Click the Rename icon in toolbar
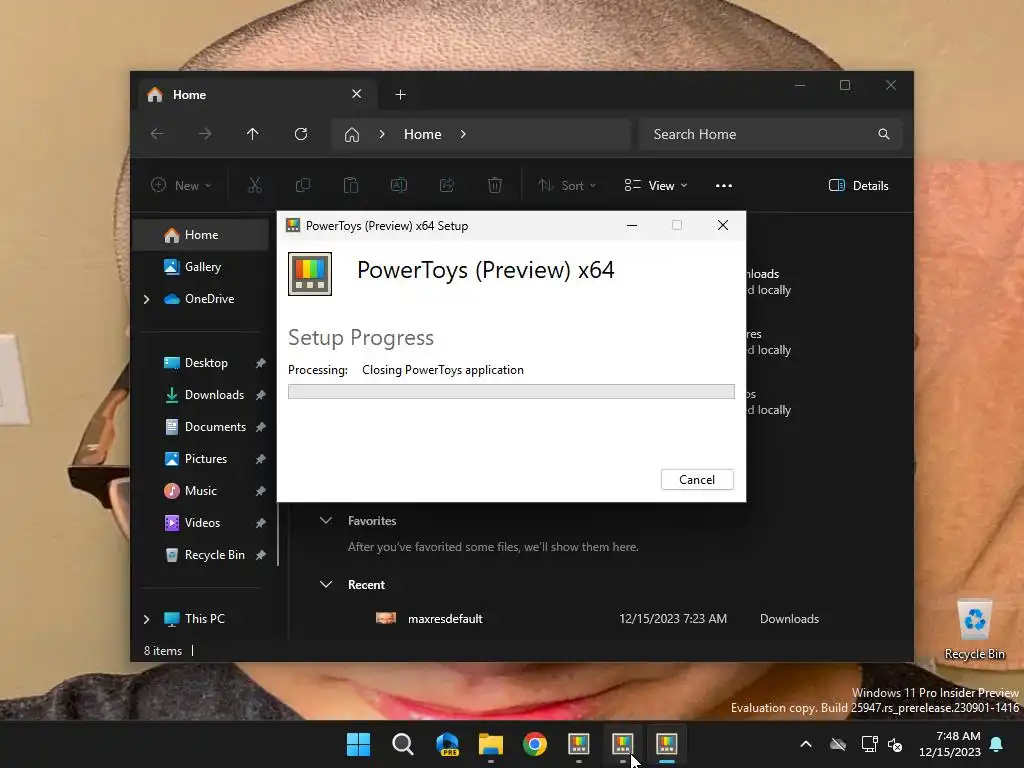This screenshot has width=1024, height=768. (x=399, y=185)
